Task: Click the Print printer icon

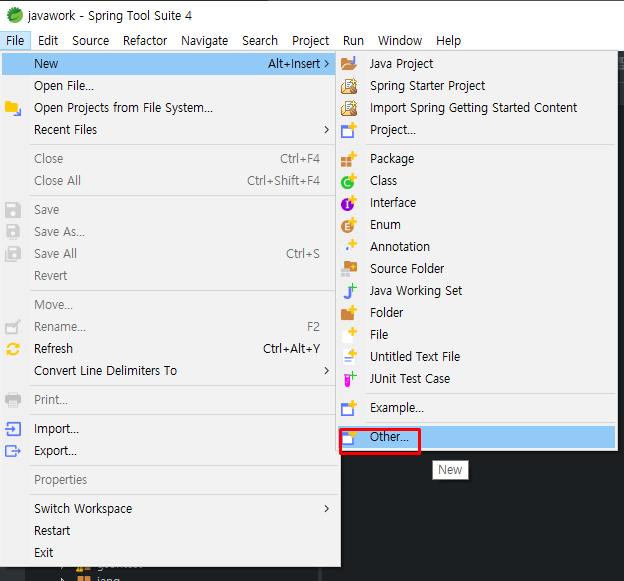Action: [x=13, y=400]
